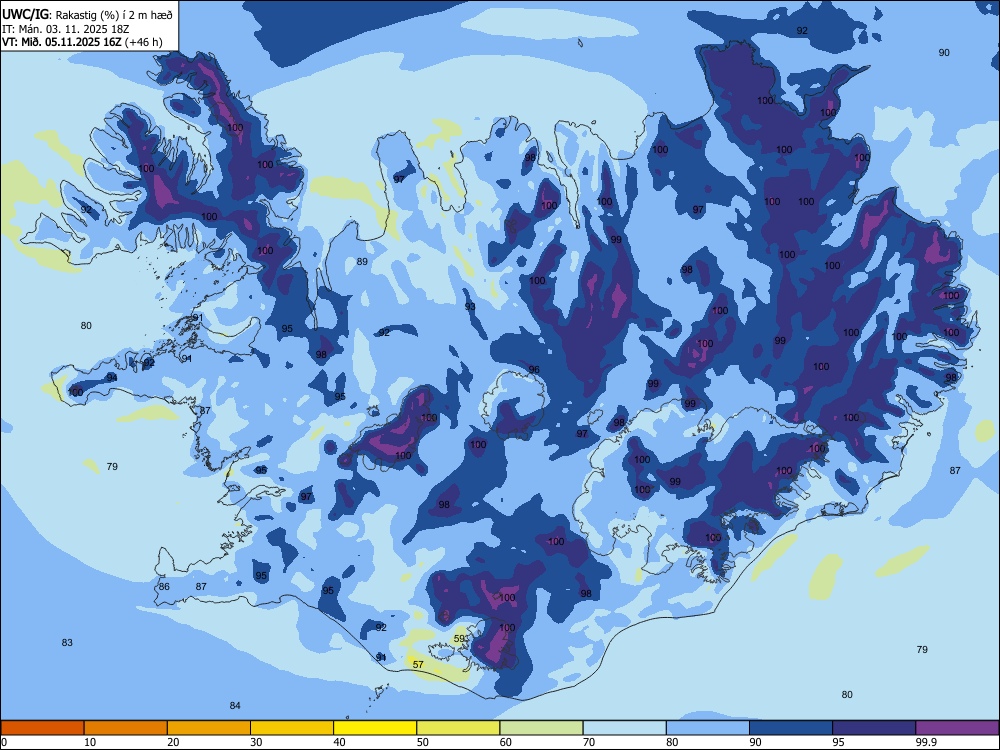Viewport: 1000px width, 750px height.
Task: Click the humidity value 93 on the map
Action: tap(470, 307)
